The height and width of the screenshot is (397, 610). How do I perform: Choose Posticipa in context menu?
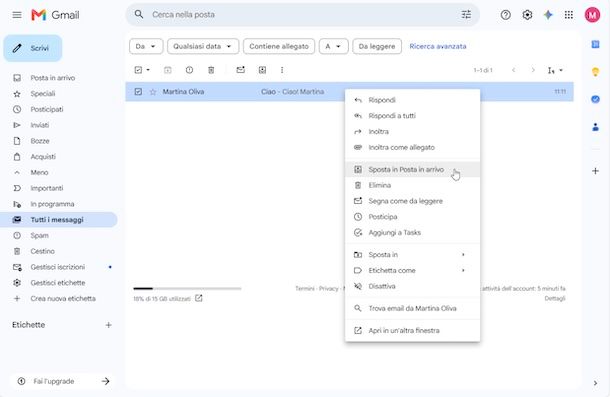click(x=412, y=217)
